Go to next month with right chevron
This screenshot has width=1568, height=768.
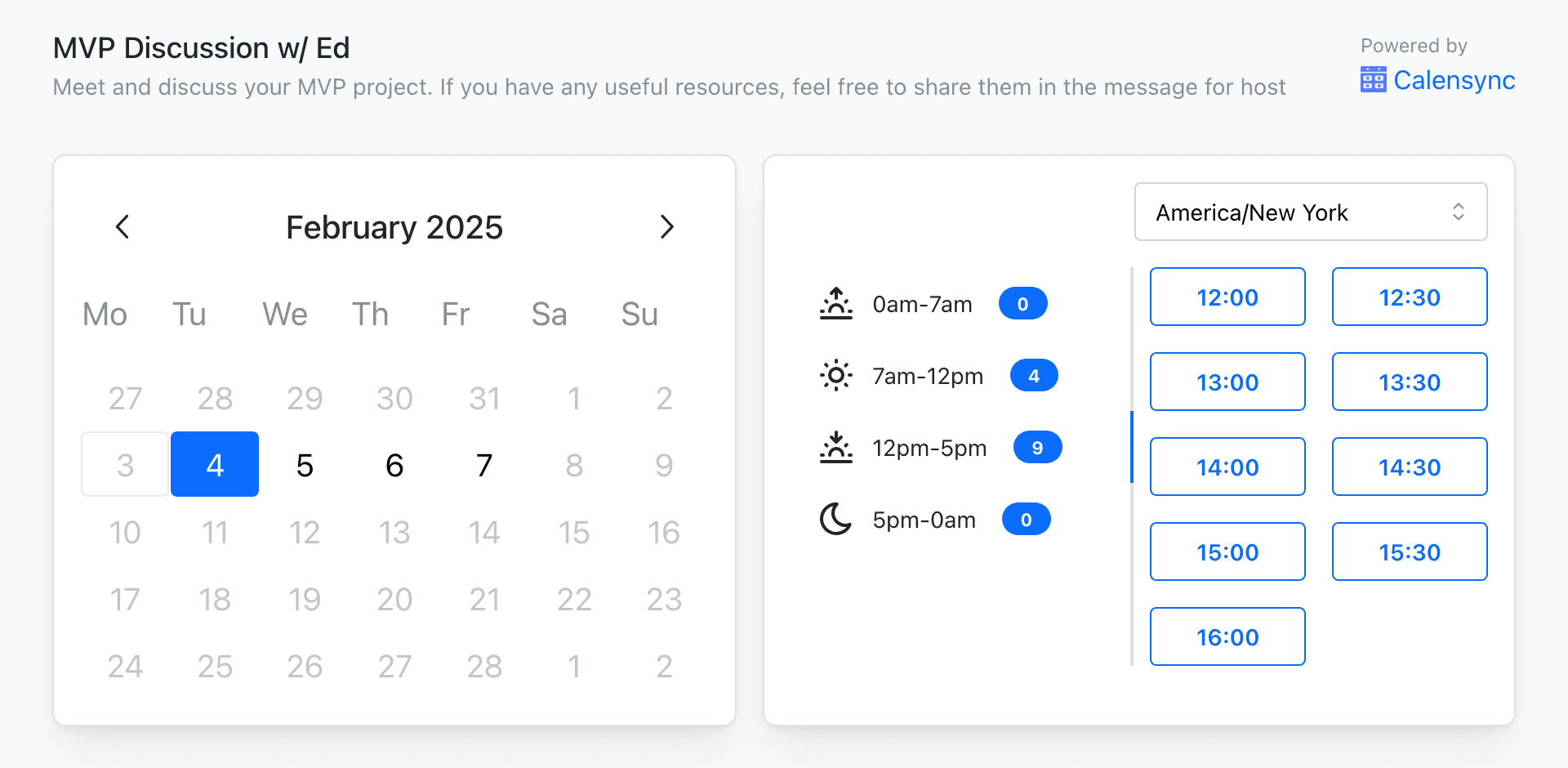(667, 227)
